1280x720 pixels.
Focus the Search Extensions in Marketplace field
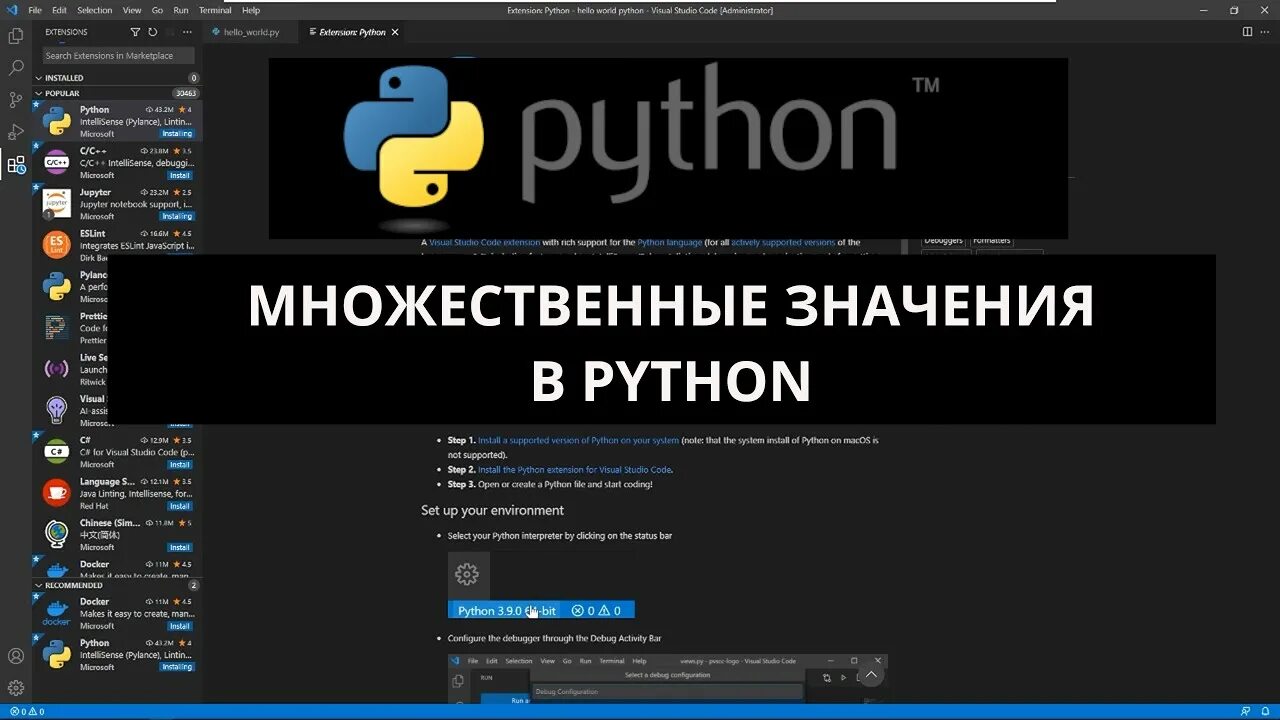click(x=118, y=56)
